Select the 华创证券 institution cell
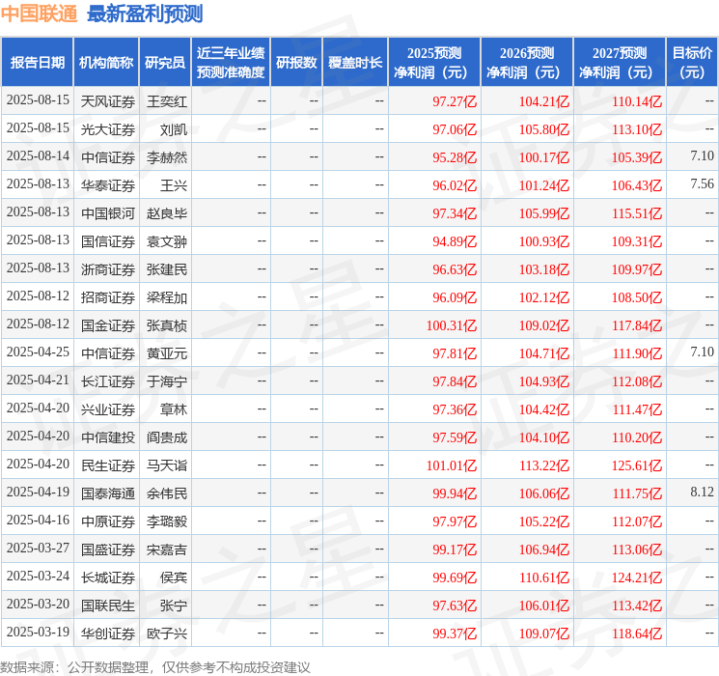The image size is (719, 676). click(108, 633)
